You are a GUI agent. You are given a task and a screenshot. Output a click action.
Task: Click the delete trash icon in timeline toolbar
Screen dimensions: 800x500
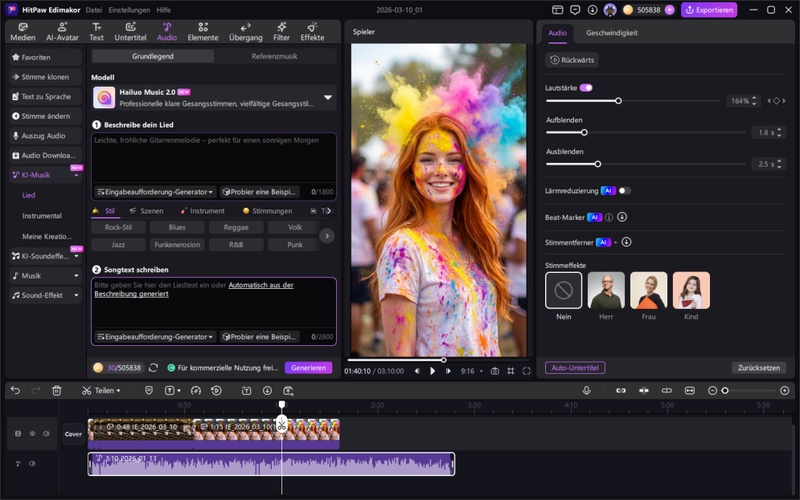(57, 390)
